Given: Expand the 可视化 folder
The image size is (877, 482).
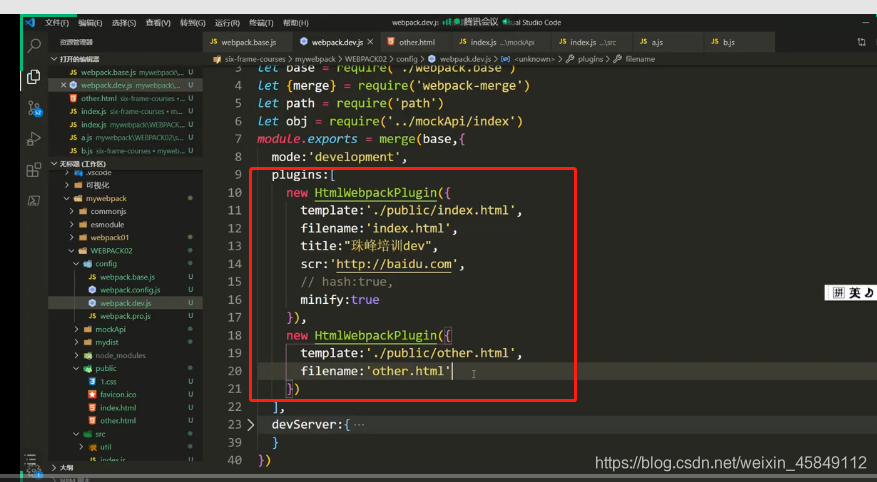Looking at the screenshot, I should coord(67,185).
